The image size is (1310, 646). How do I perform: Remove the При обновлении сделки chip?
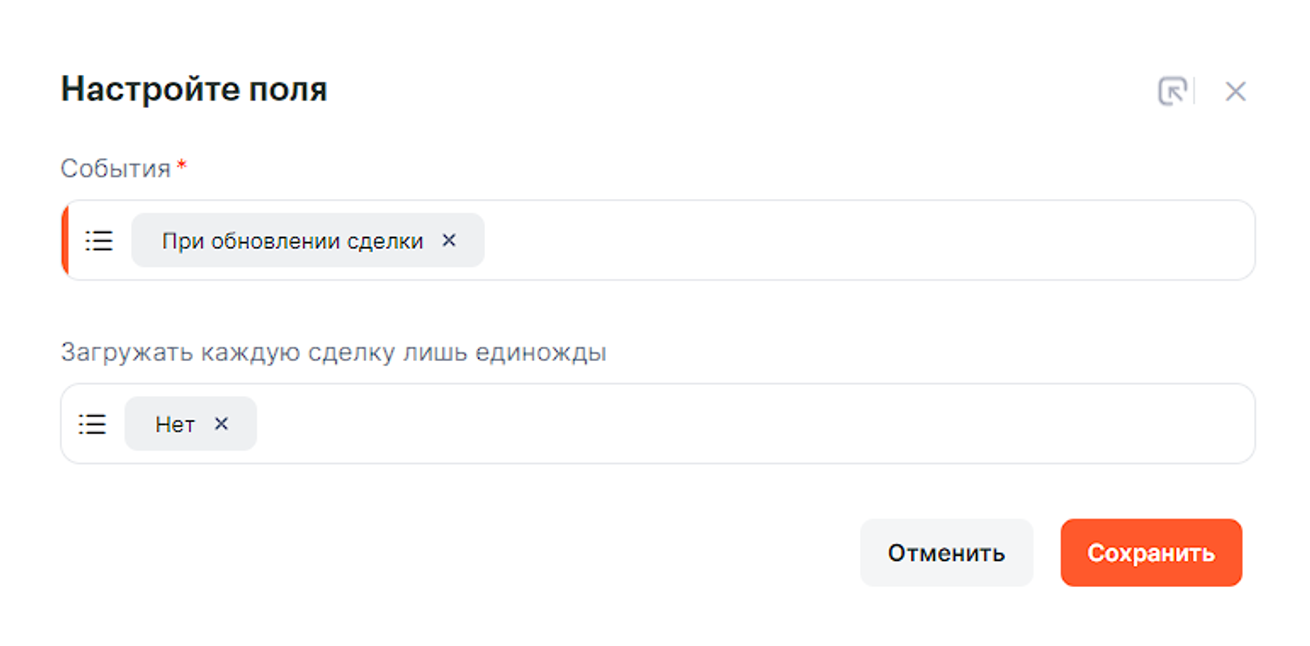tap(449, 240)
